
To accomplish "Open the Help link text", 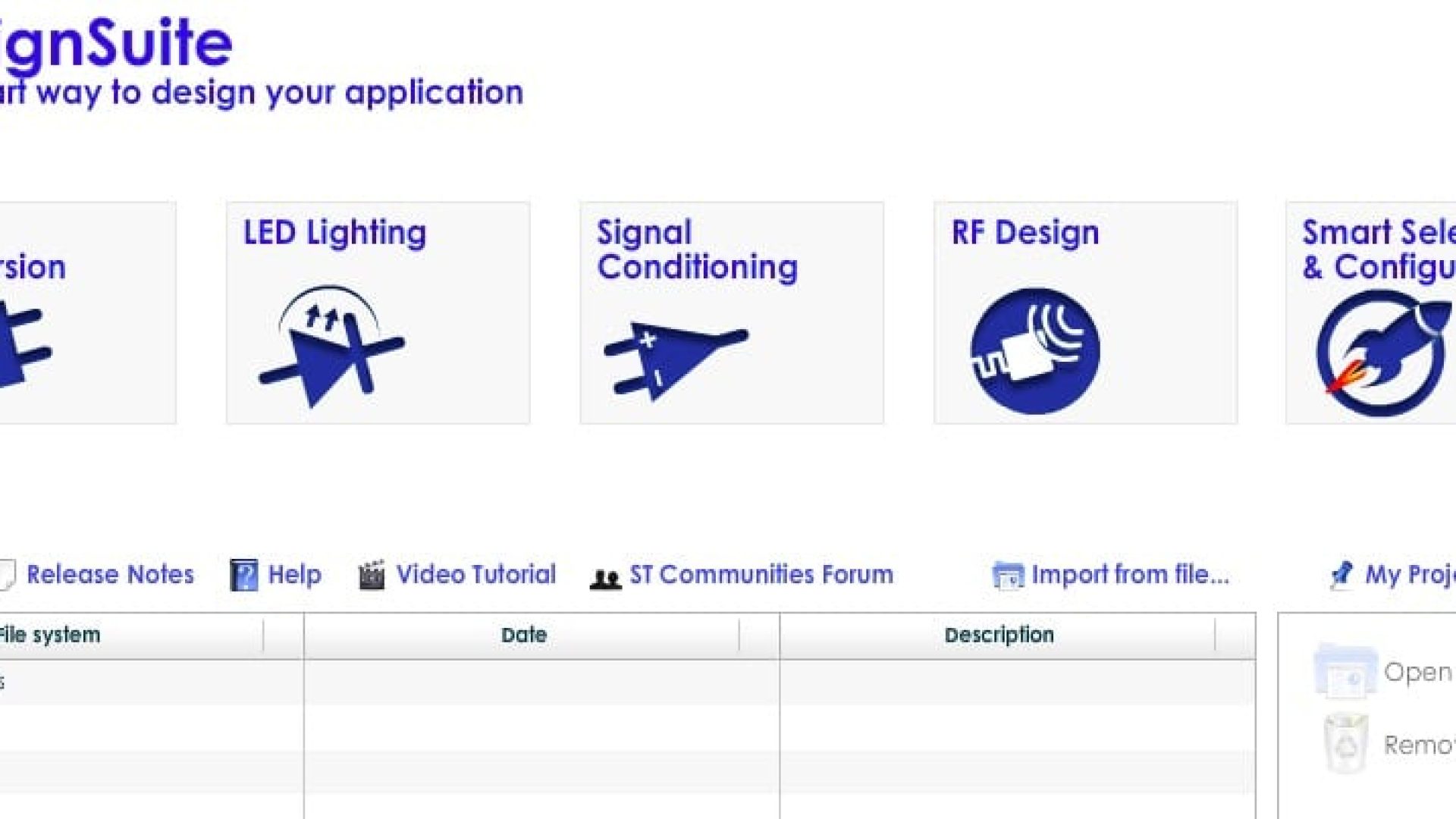I will click(x=295, y=575).
